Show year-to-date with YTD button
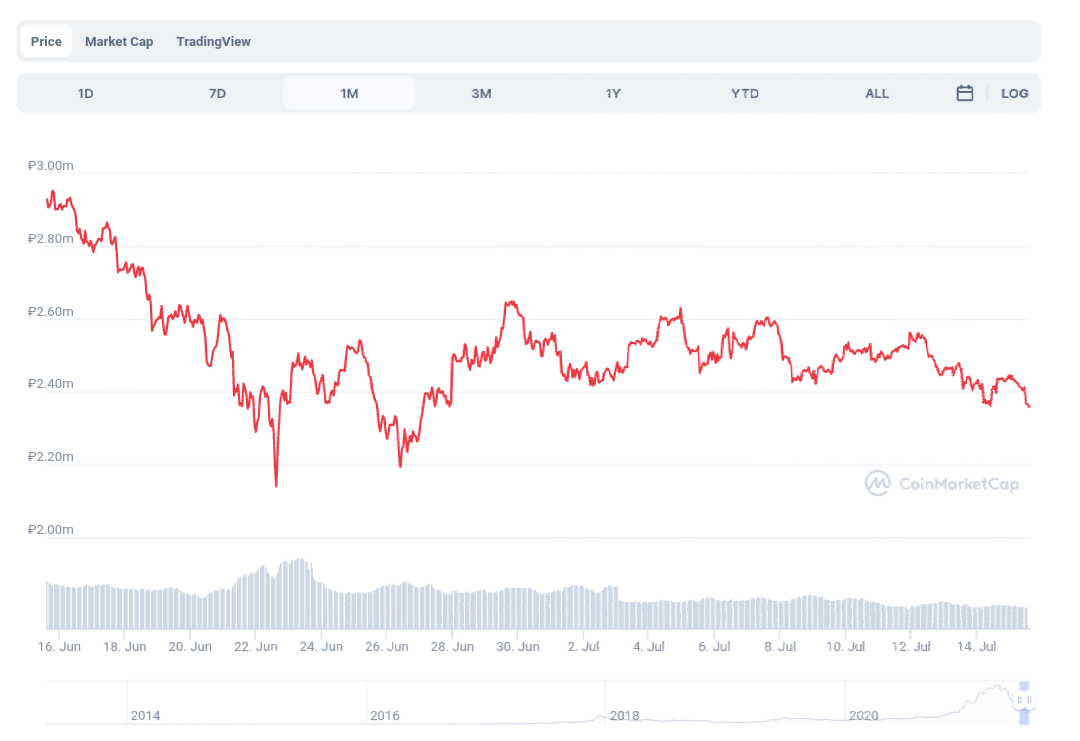1080x741 pixels. [x=745, y=93]
